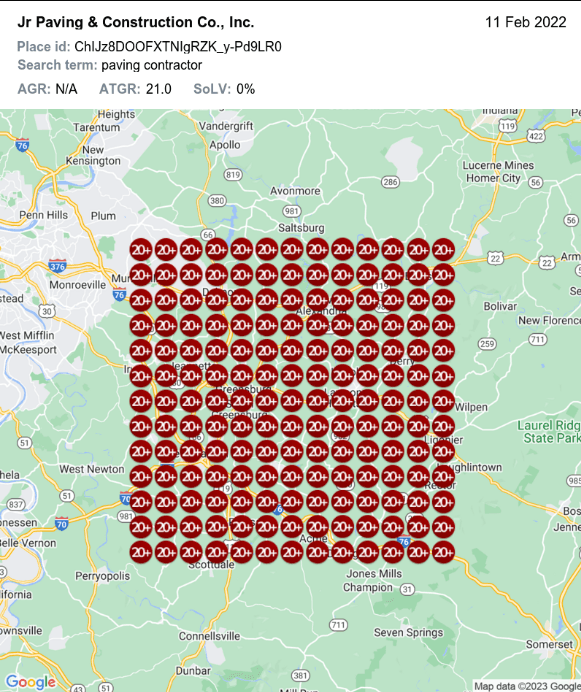Click the Lucerne Mines label
This screenshot has width=581, height=692.
498,165
